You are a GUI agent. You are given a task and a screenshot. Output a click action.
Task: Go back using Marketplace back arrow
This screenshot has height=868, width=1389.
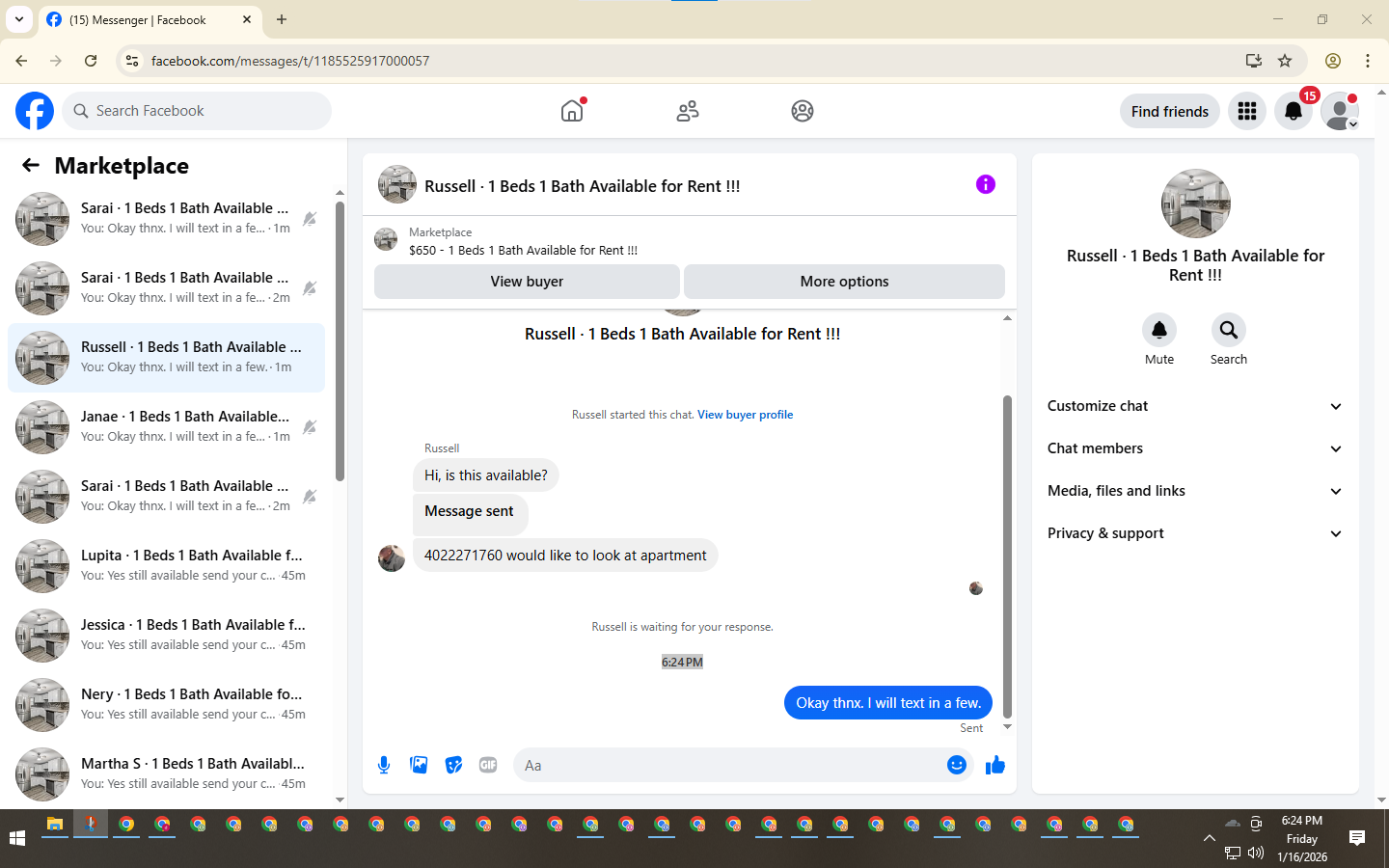point(31,165)
